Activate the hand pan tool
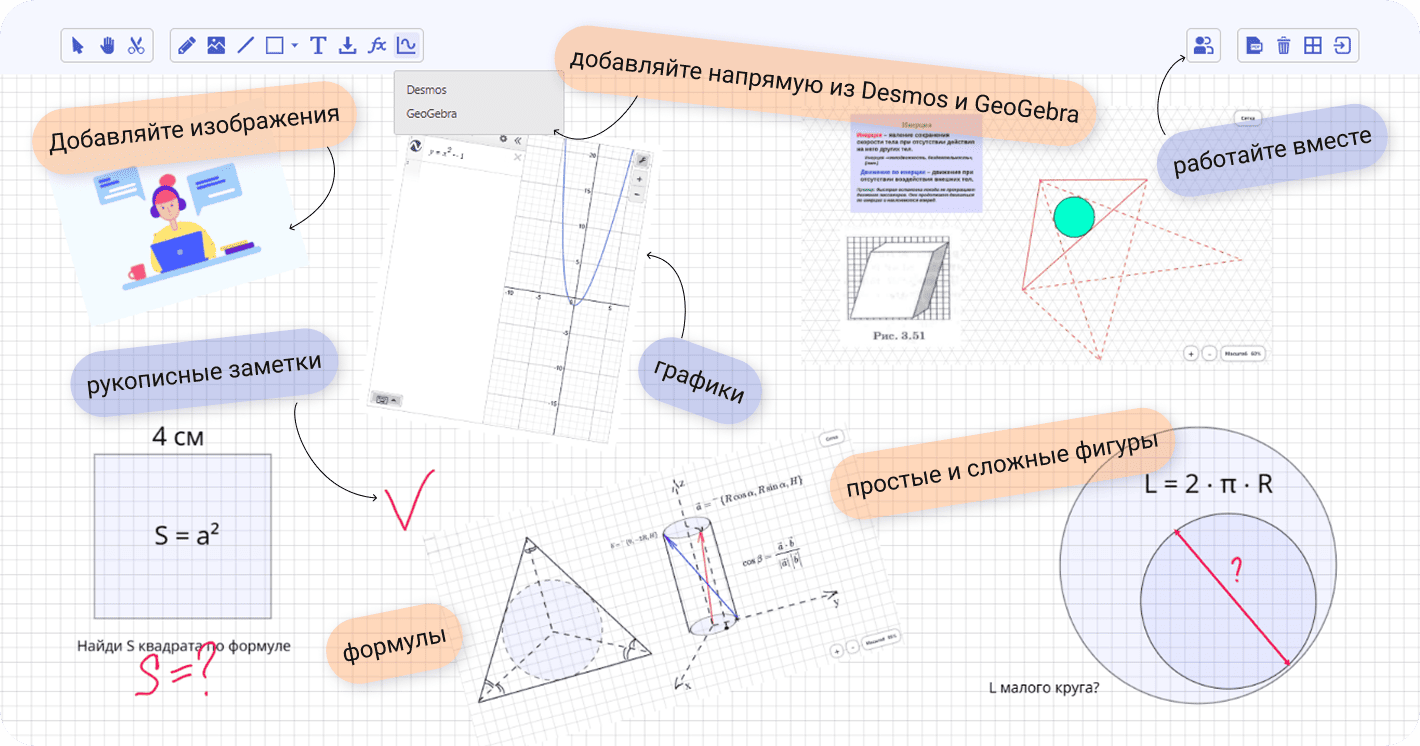 point(107,45)
